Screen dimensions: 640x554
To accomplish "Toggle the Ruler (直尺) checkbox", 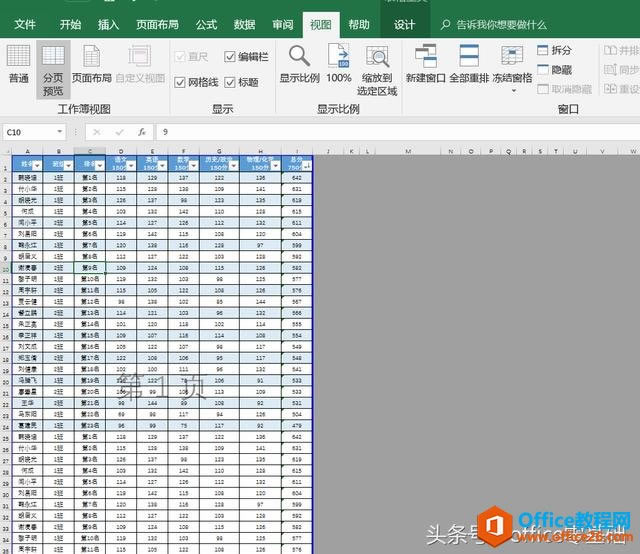I will click(191, 56).
